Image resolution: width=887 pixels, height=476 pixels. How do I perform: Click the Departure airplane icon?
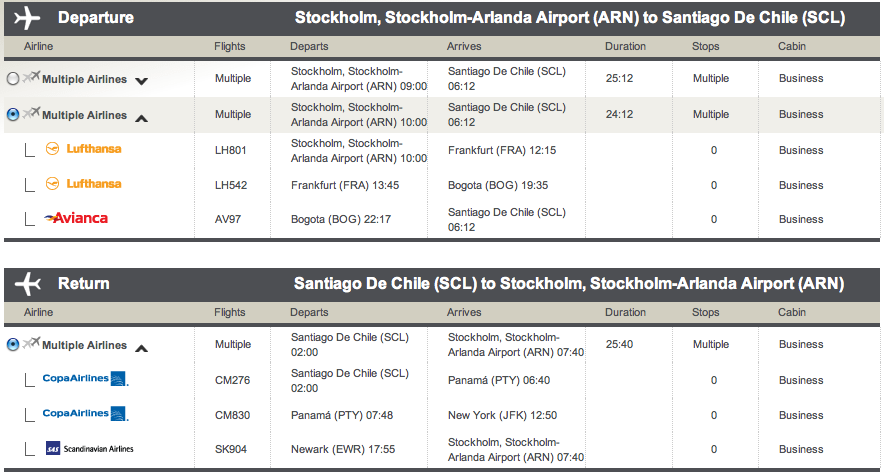tap(29, 18)
